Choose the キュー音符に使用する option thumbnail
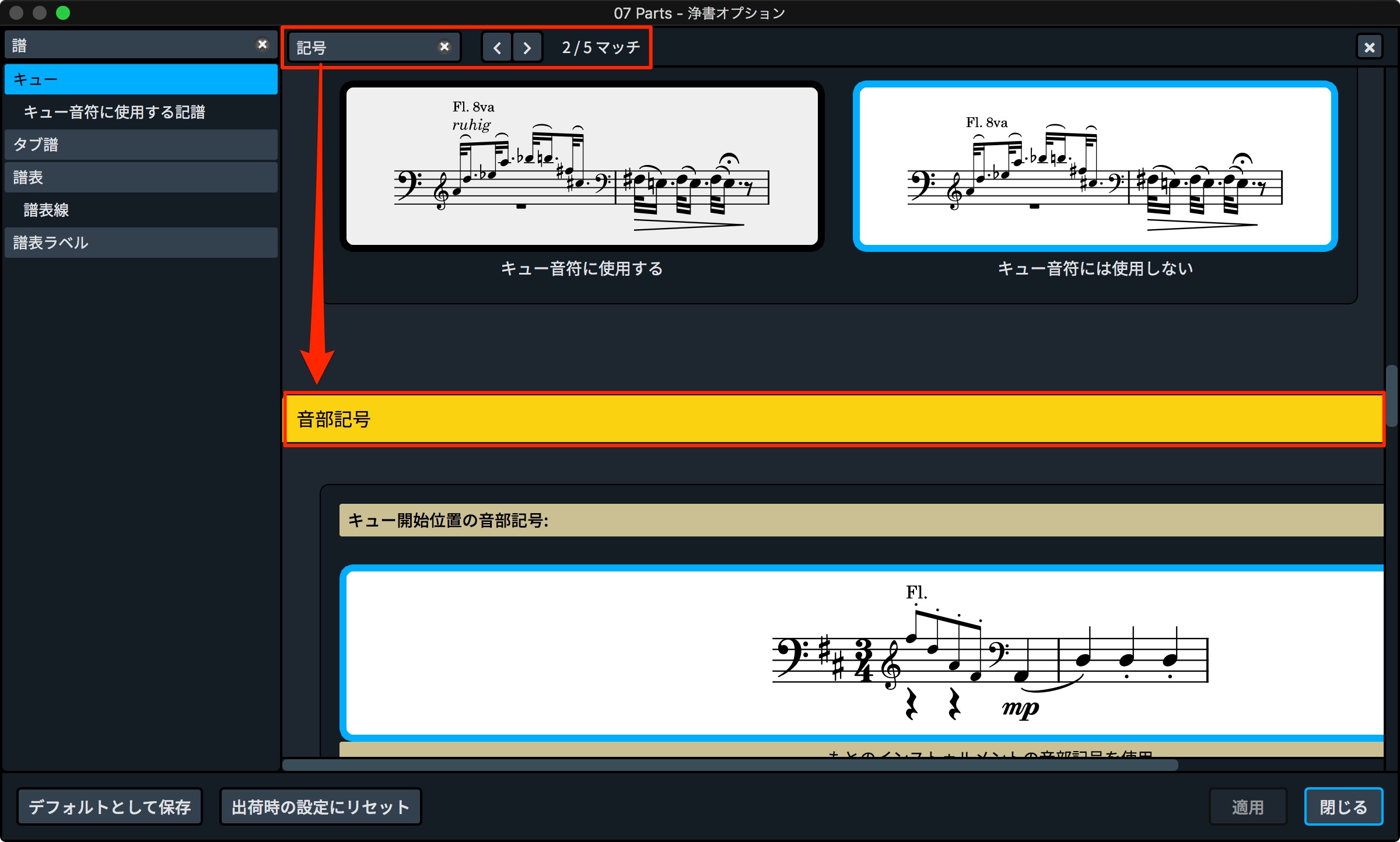1400x842 pixels. (x=582, y=166)
